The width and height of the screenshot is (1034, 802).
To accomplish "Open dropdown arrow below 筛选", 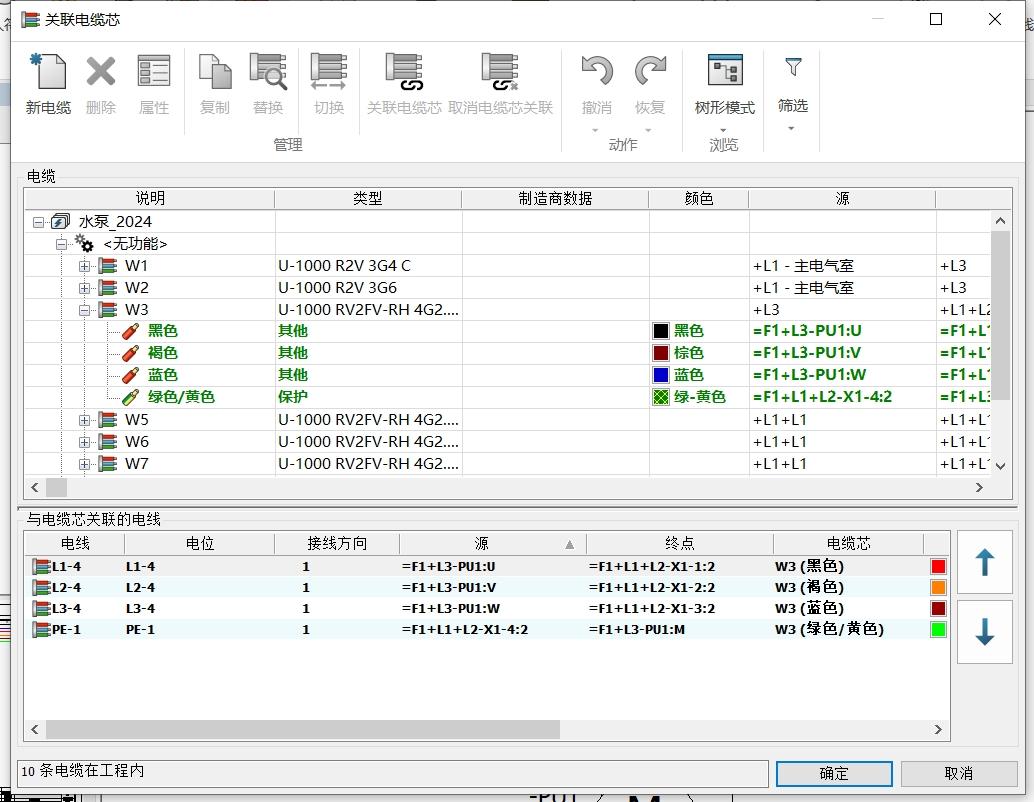I will coord(792,128).
